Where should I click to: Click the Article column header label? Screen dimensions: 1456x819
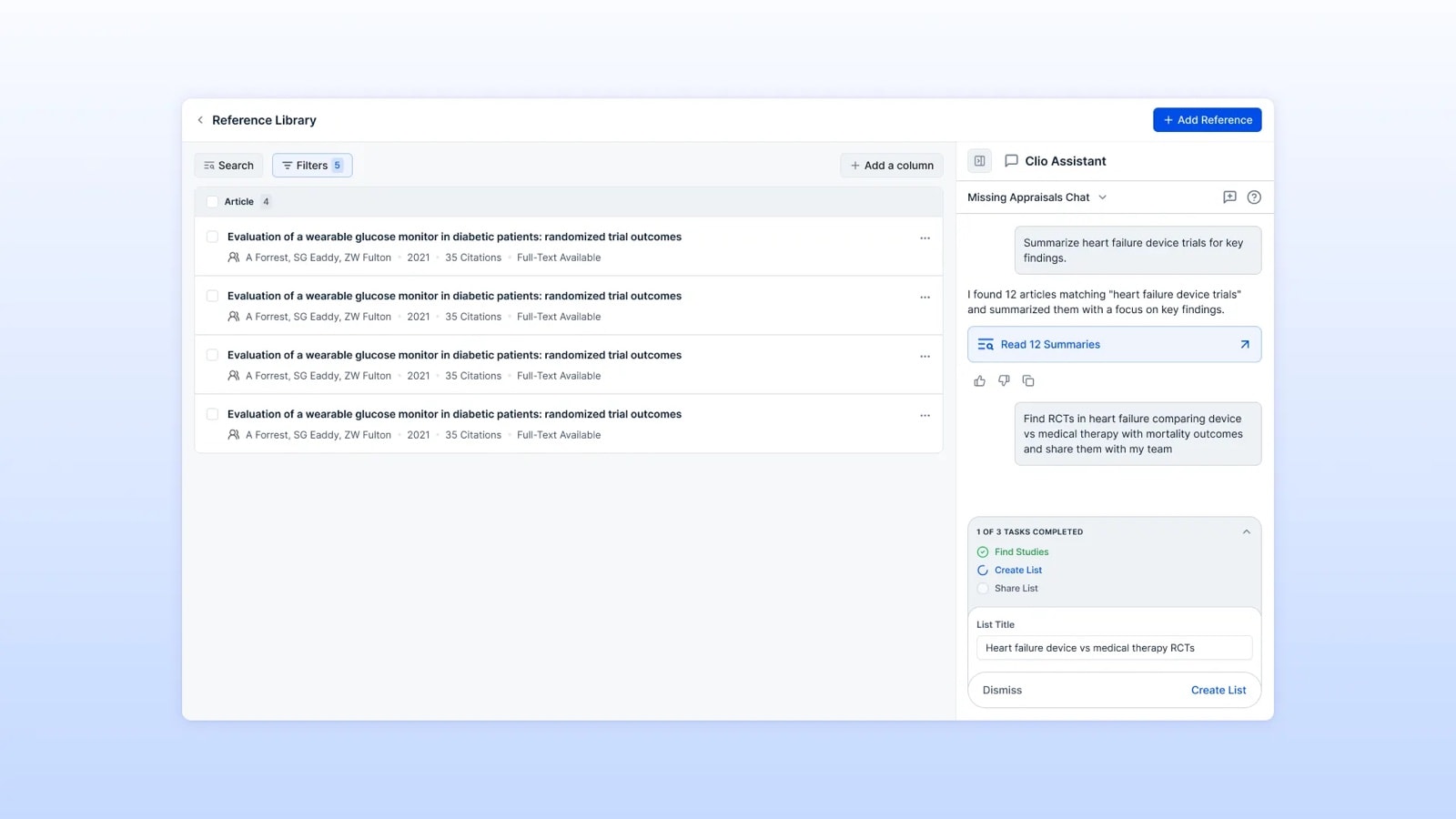tap(239, 202)
